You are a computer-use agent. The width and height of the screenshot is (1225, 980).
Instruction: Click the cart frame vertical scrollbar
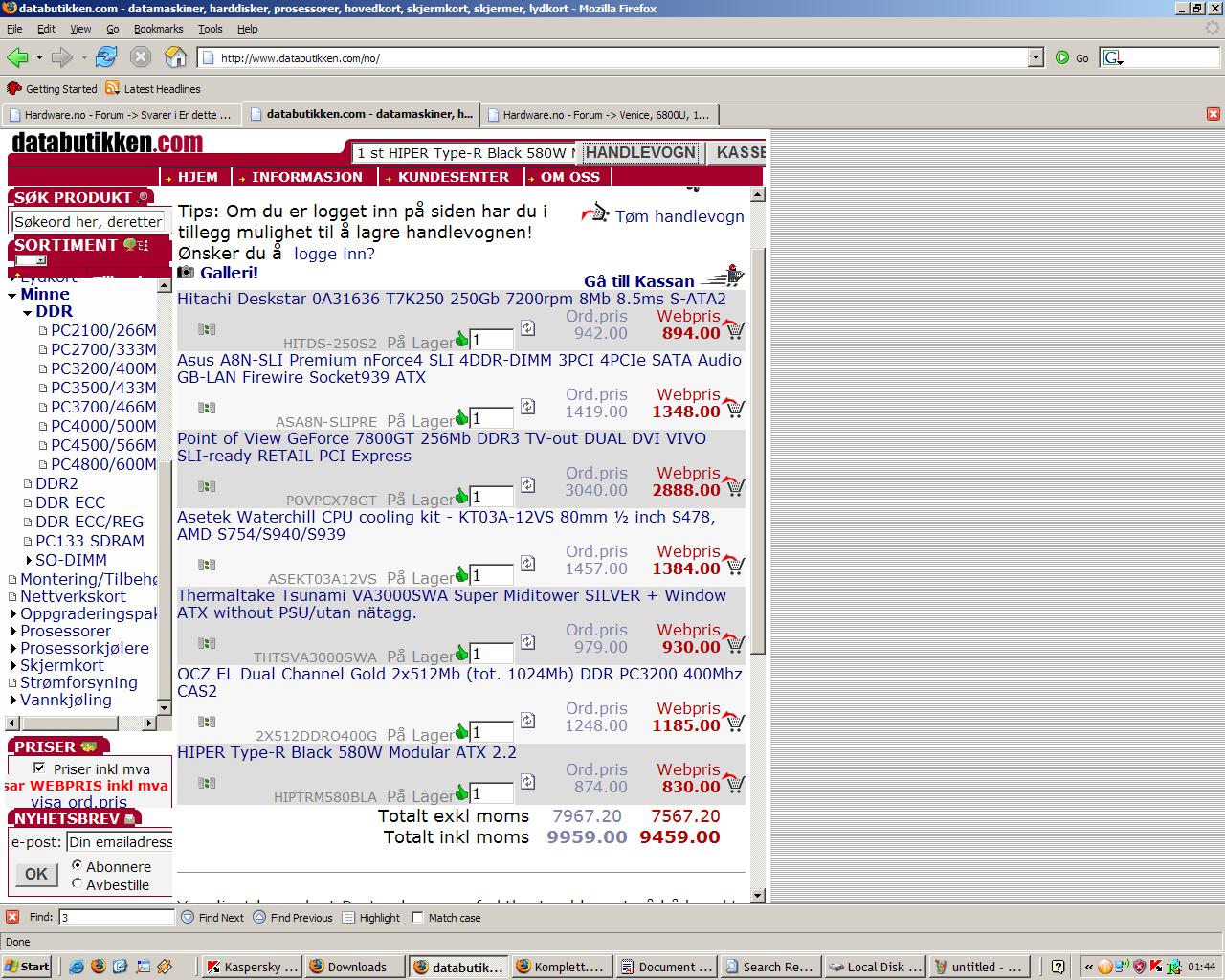pyautogui.click(x=758, y=544)
